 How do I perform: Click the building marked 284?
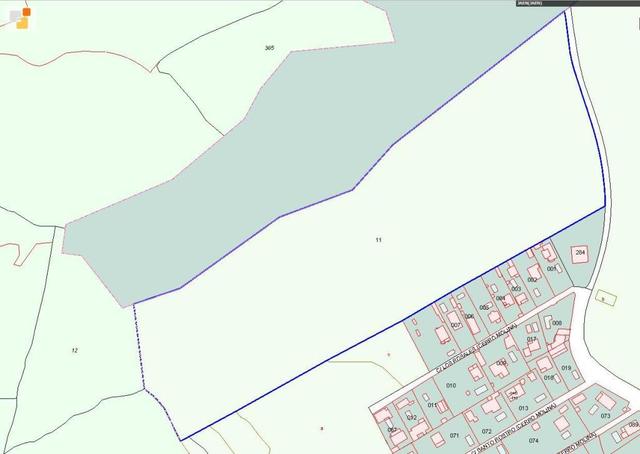580,254
